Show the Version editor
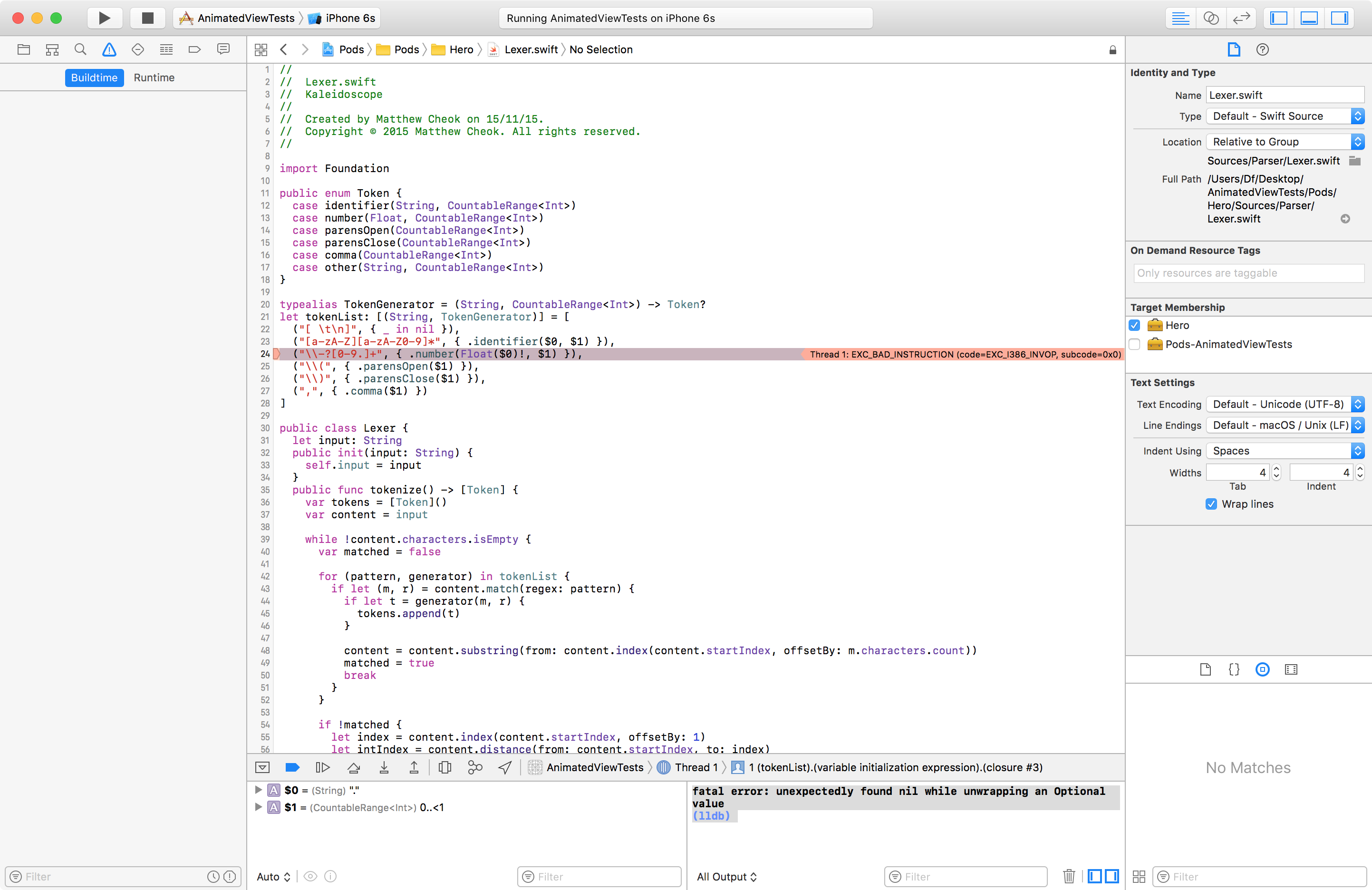Screen dimensions: 1372x890 (x=1241, y=18)
